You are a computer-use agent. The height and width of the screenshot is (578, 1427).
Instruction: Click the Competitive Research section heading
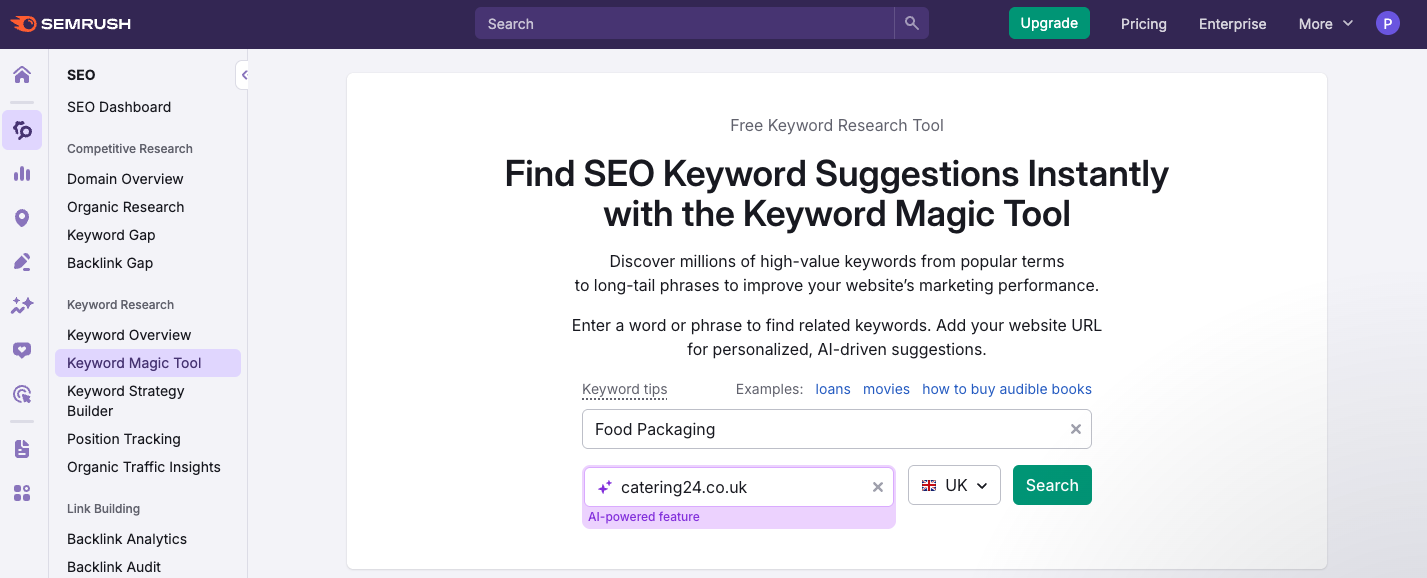point(130,149)
